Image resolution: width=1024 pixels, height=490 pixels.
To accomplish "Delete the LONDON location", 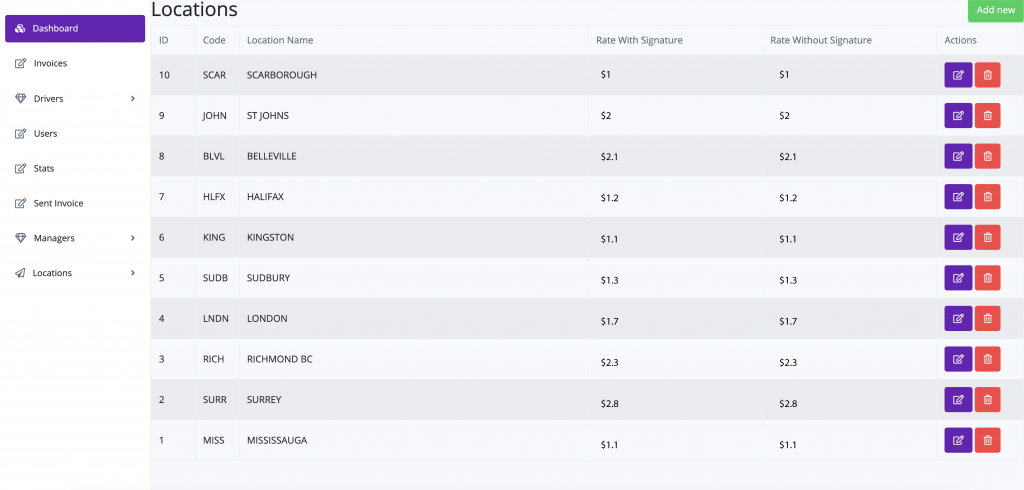I will click(987, 318).
